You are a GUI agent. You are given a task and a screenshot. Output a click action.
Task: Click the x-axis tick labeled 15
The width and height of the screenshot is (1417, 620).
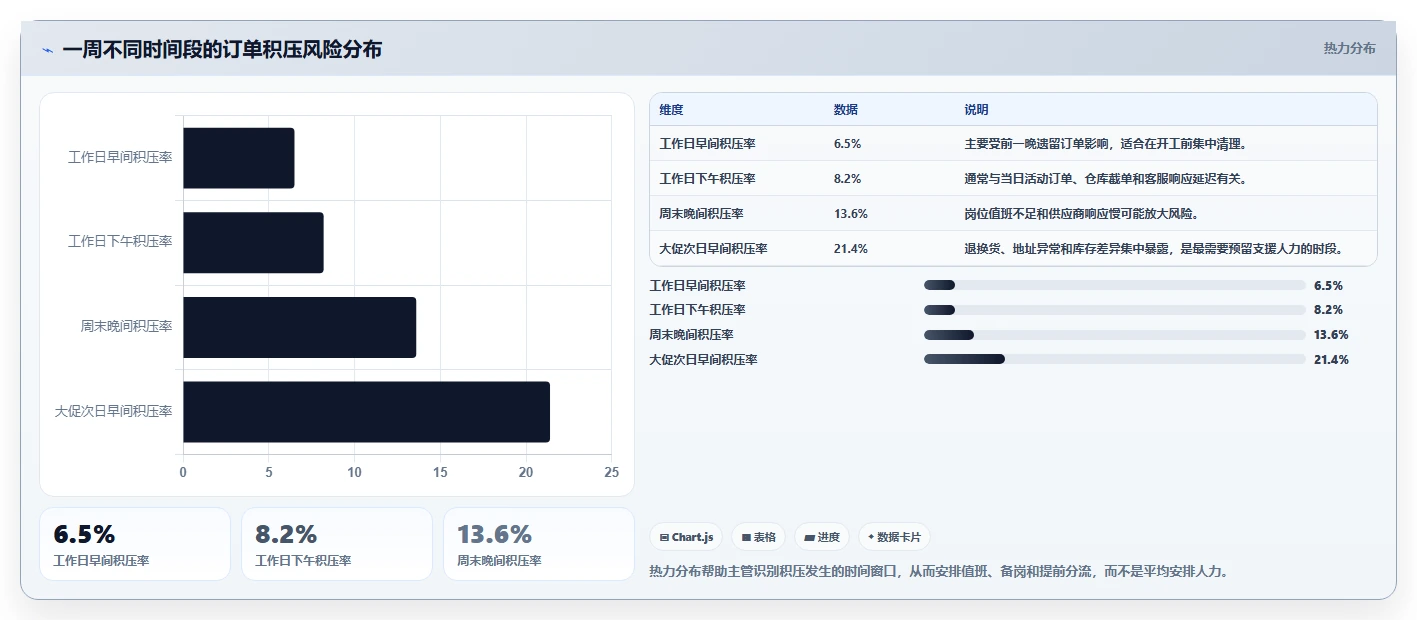(x=440, y=472)
